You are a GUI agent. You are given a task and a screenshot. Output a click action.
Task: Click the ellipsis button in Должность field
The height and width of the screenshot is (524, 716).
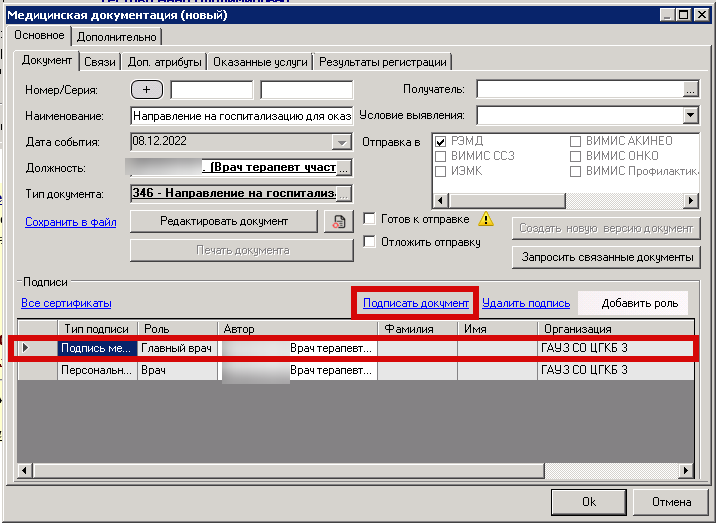[344, 167]
